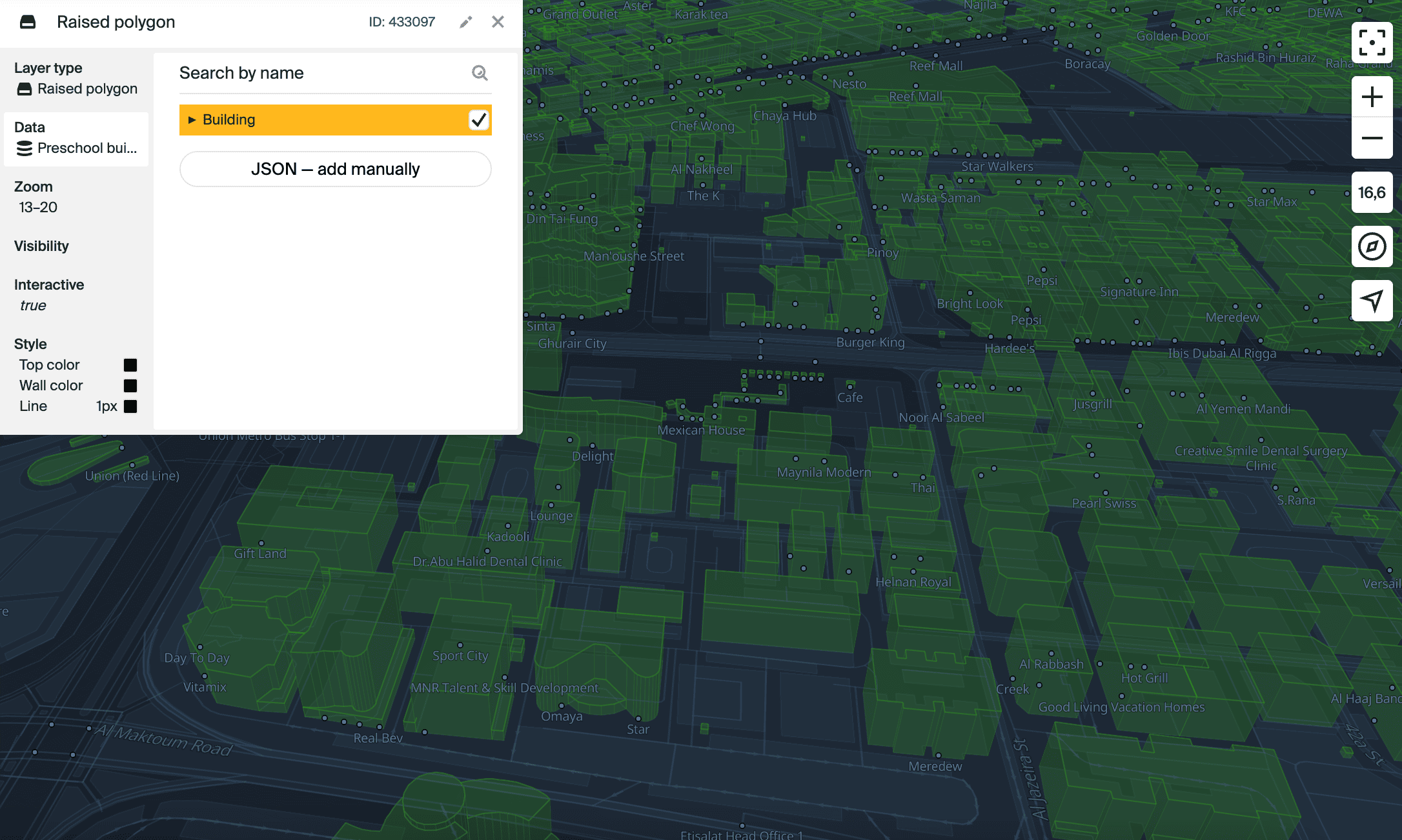Image resolution: width=1402 pixels, height=840 pixels.
Task: Open the Layer type section
Action: 76,79
